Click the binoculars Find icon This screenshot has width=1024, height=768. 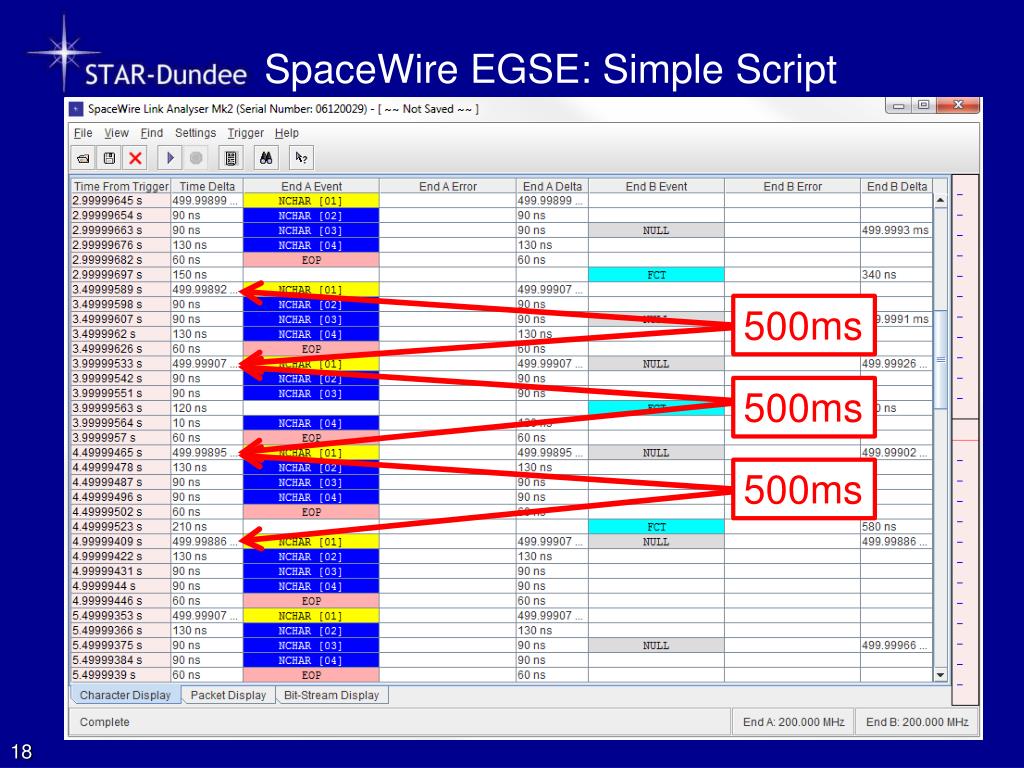[266, 158]
